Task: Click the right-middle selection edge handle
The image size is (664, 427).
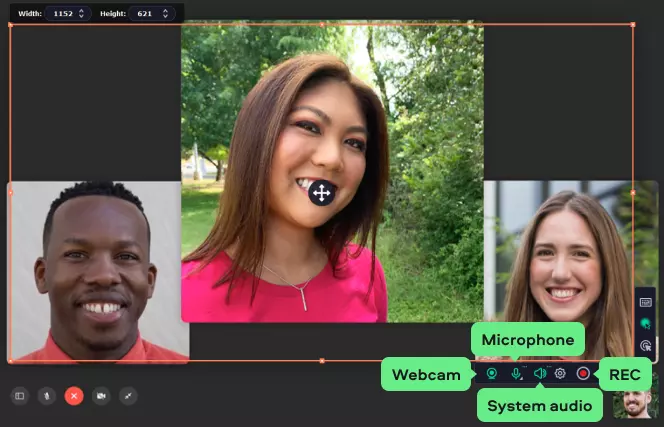Action: coord(633,193)
